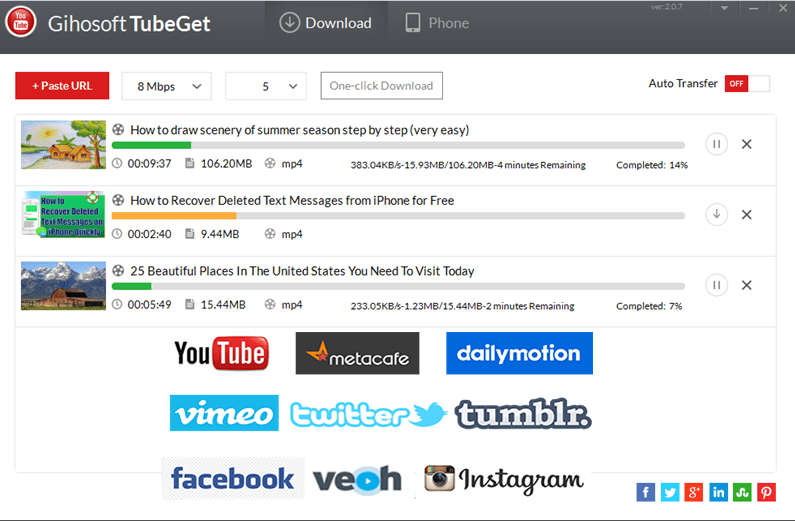The height and width of the screenshot is (521, 795).
Task: Click the summer scenery video thumbnail
Action: click(x=63, y=144)
